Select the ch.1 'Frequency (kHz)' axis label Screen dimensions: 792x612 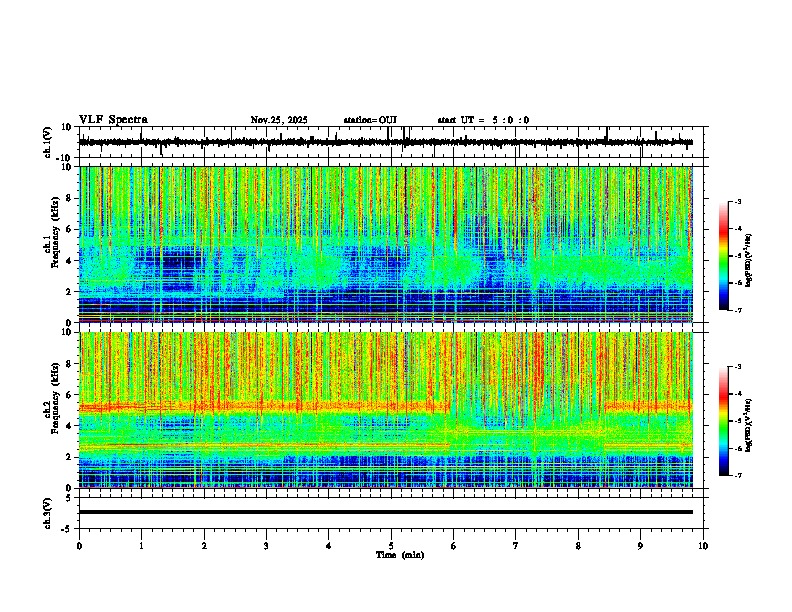(x=55, y=232)
